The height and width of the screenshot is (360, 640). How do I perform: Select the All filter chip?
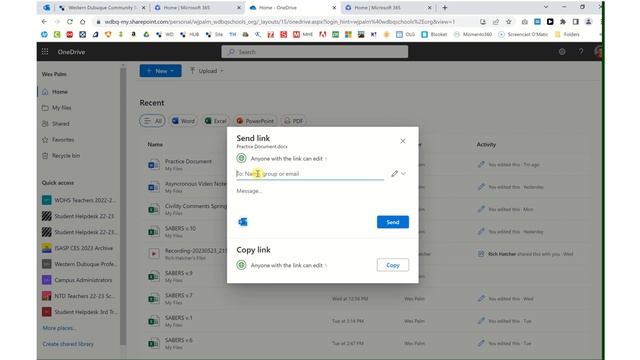[x=152, y=121]
